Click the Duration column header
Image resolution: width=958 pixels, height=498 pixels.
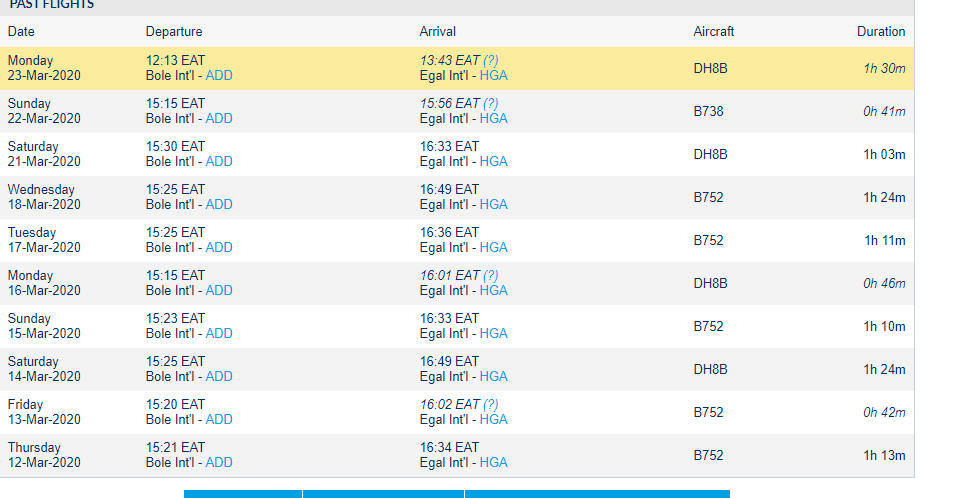tap(881, 32)
